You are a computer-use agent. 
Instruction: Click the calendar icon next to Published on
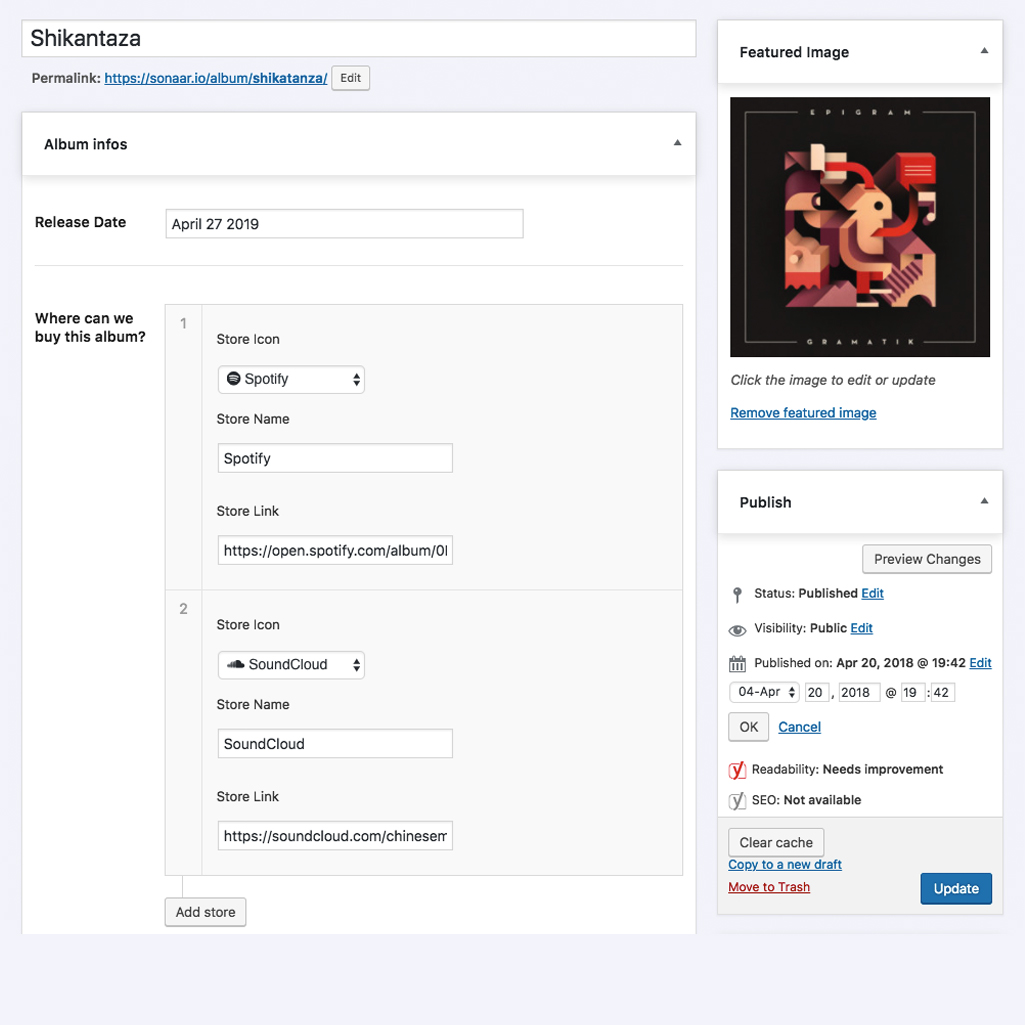pyautogui.click(x=737, y=662)
